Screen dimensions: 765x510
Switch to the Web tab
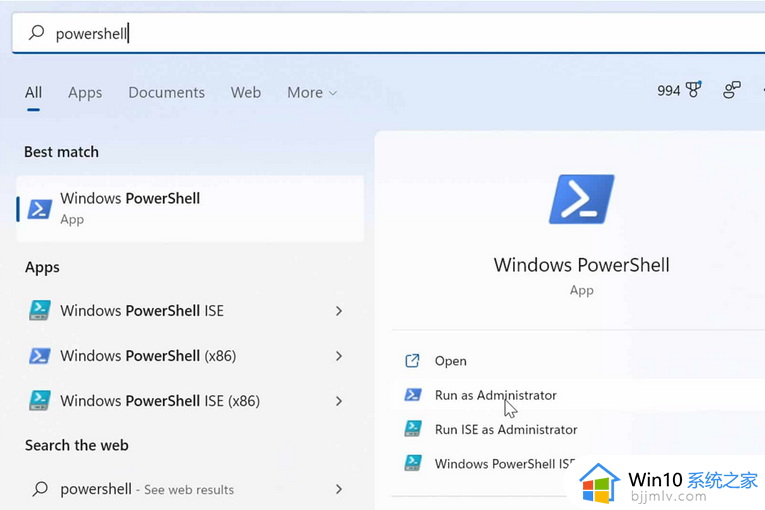click(x=246, y=92)
